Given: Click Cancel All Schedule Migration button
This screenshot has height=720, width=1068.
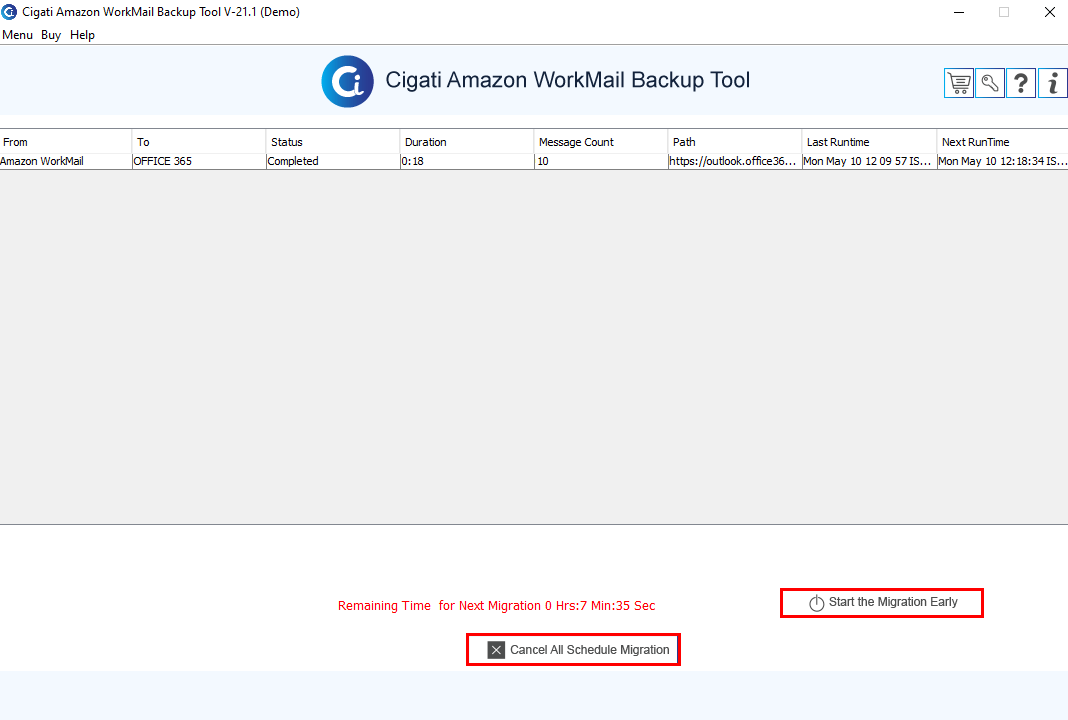Looking at the screenshot, I should coord(573,649).
